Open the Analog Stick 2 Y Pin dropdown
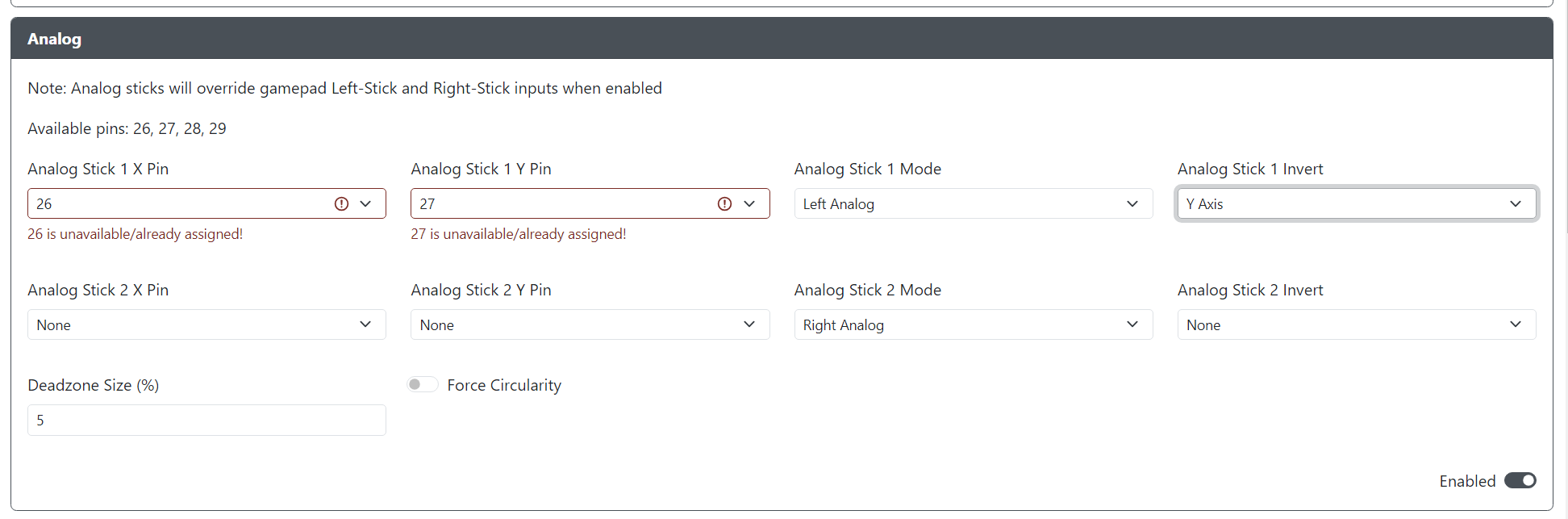 pyautogui.click(x=590, y=324)
